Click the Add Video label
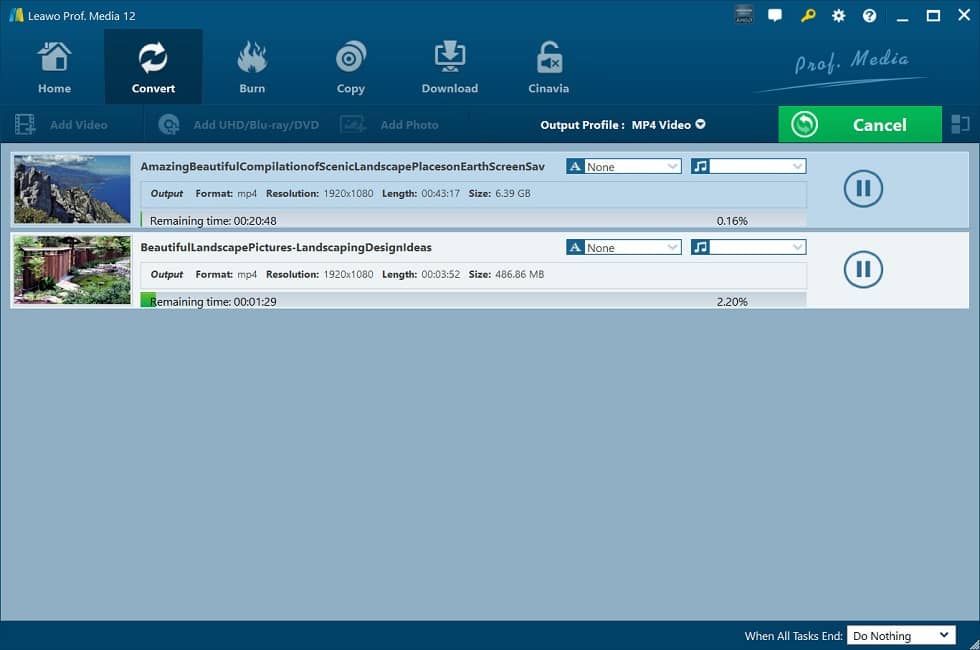Viewport: 980px width, 650px height. click(x=79, y=125)
